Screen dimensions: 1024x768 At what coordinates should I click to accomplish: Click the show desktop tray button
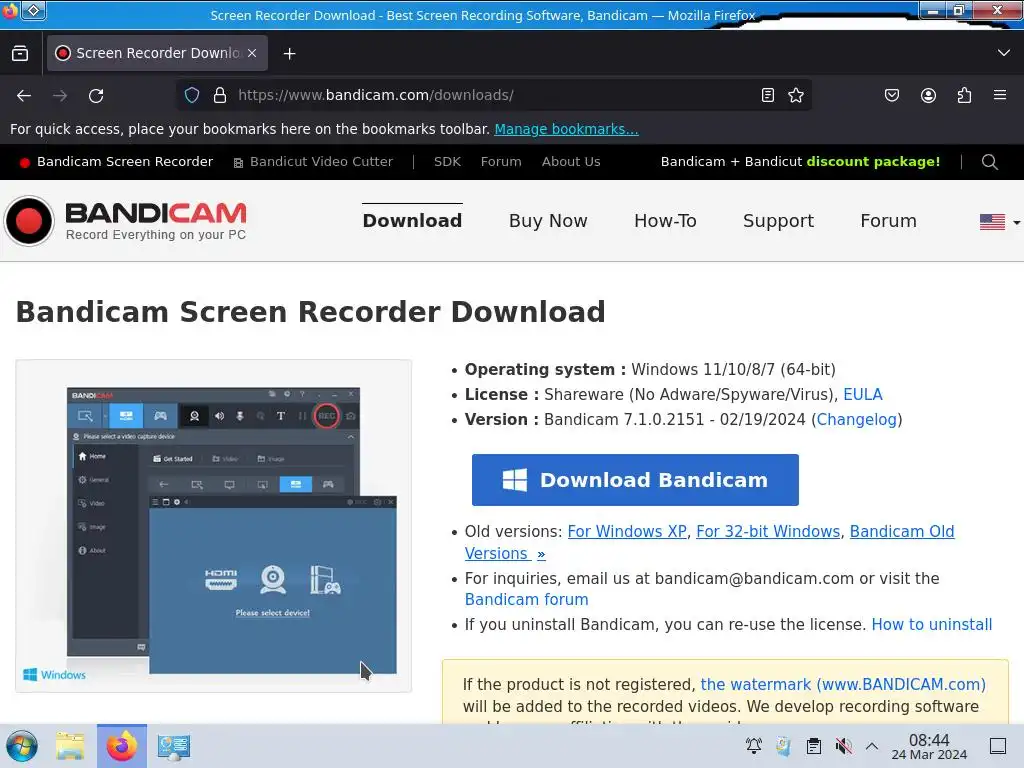[x=998, y=746]
